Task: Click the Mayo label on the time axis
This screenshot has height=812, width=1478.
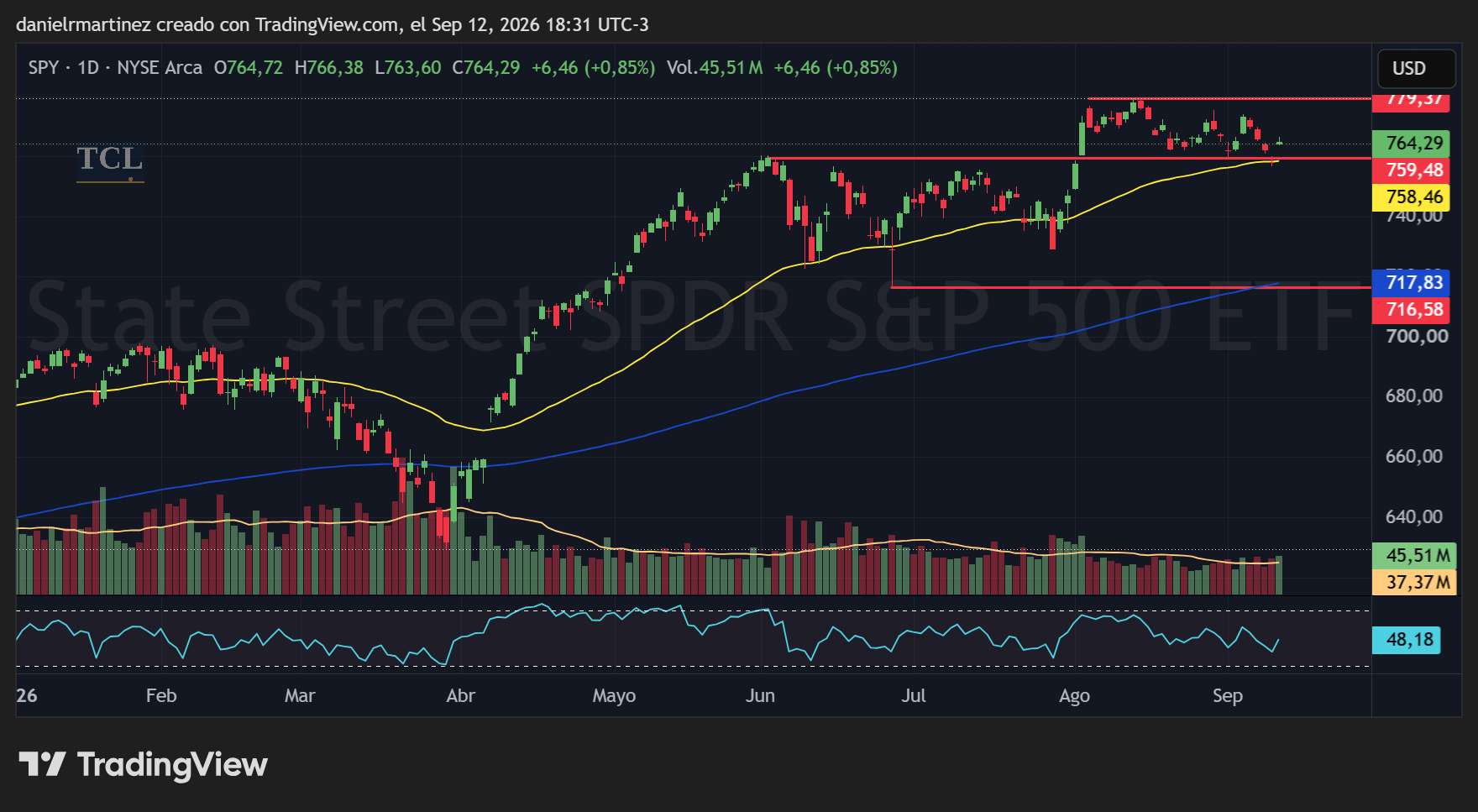Action: click(x=614, y=696)
